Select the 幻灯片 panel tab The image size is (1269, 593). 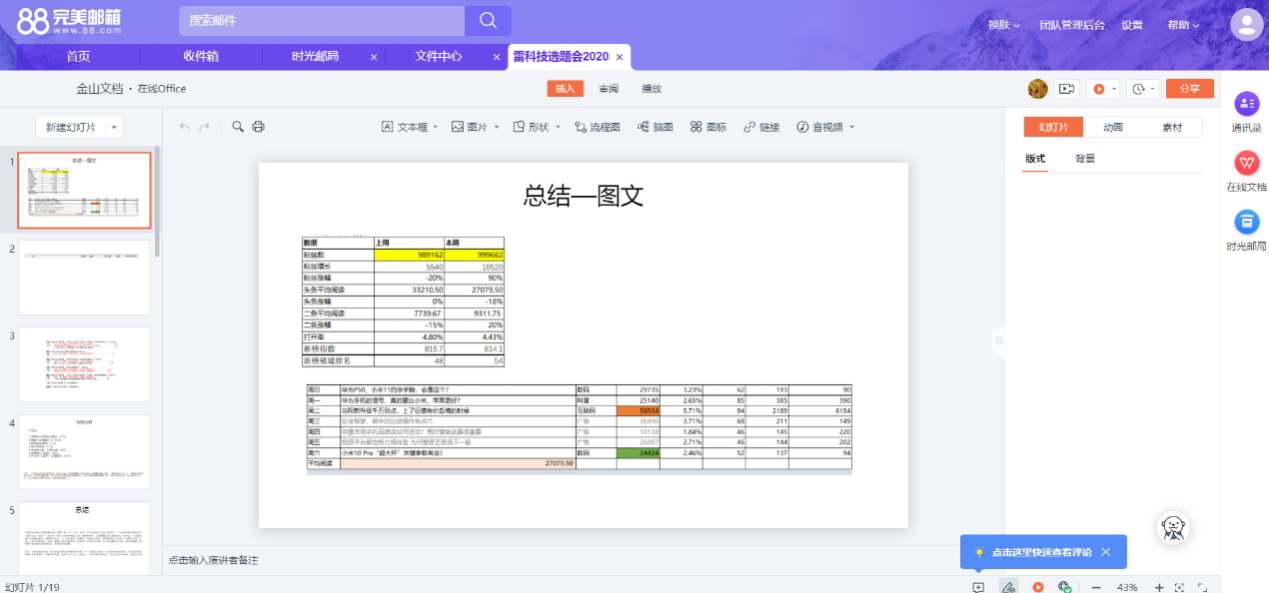point(1053,127)
